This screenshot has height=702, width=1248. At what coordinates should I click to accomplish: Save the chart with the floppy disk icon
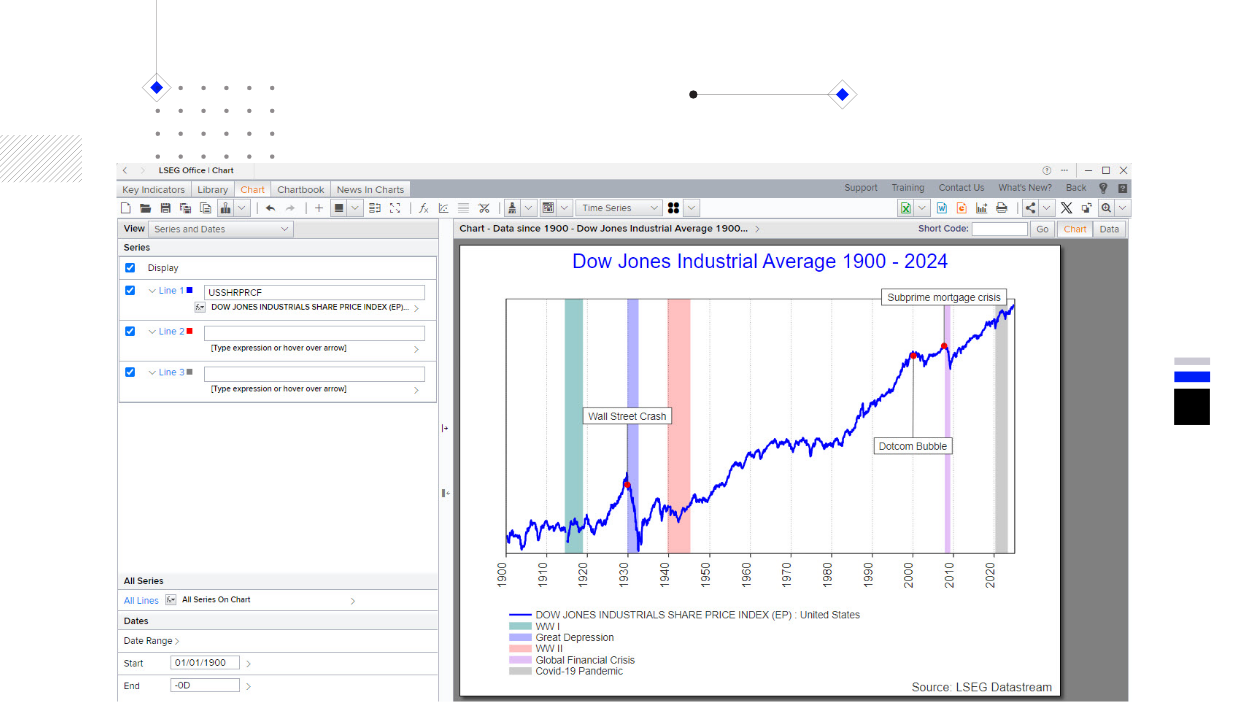165,208
